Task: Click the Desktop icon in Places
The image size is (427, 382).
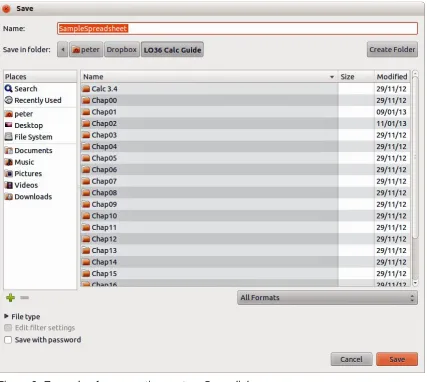Action: coord(9,125)
